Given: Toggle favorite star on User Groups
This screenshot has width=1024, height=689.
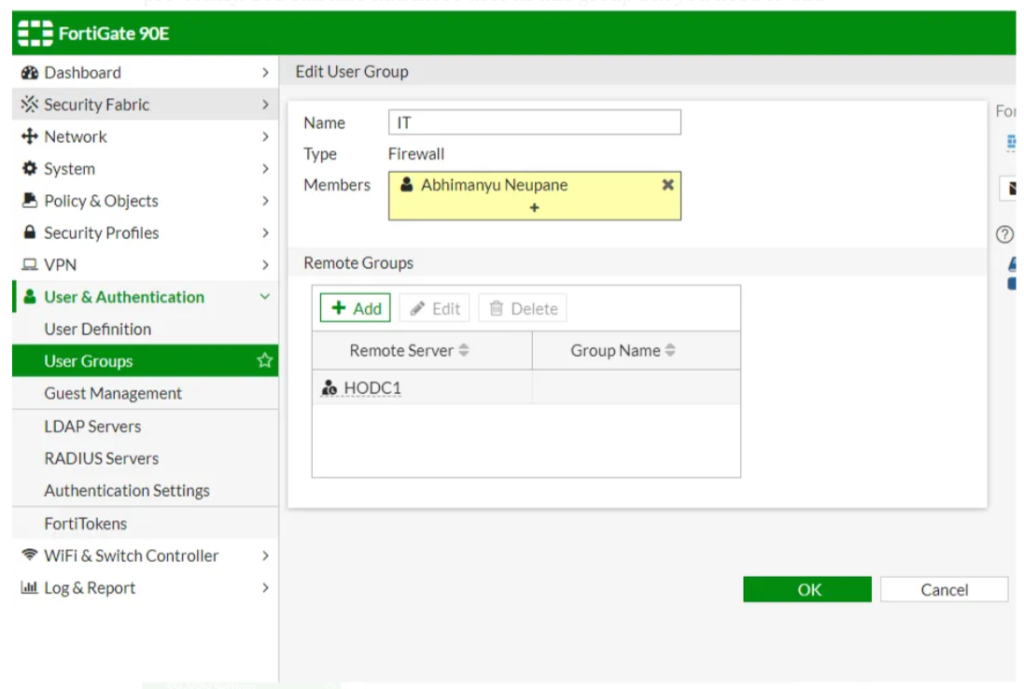Looking at the screenshot, I should pyautogui.click(x=264, y=361).
